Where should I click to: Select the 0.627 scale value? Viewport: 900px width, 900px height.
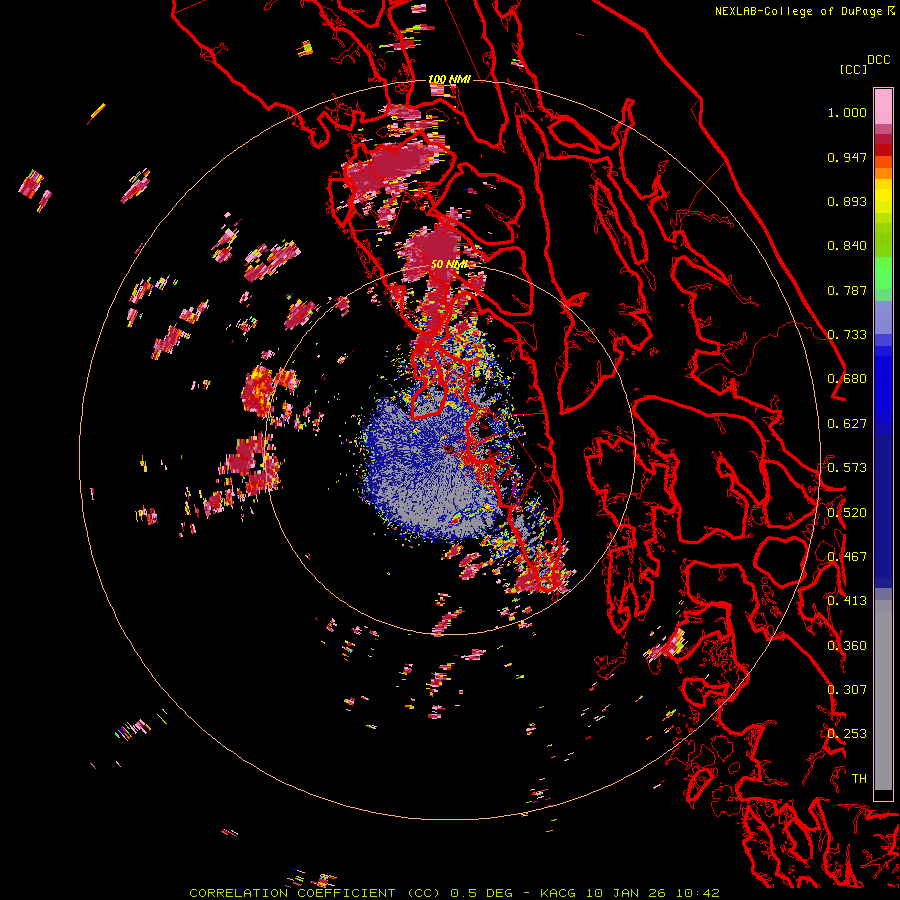[x=847, y=424]
